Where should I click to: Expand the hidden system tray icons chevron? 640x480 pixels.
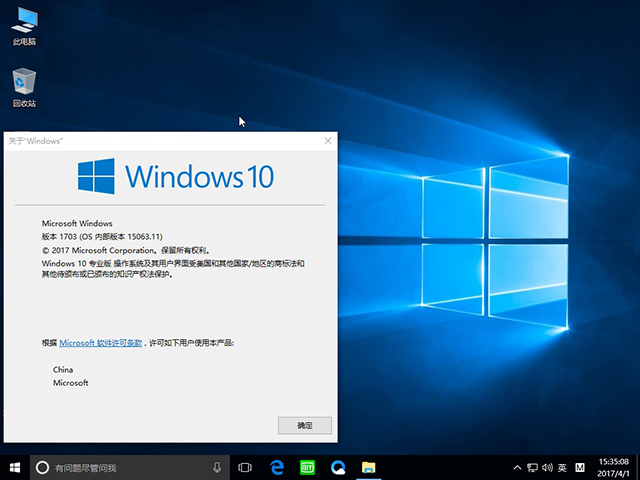tap(516, 467)
